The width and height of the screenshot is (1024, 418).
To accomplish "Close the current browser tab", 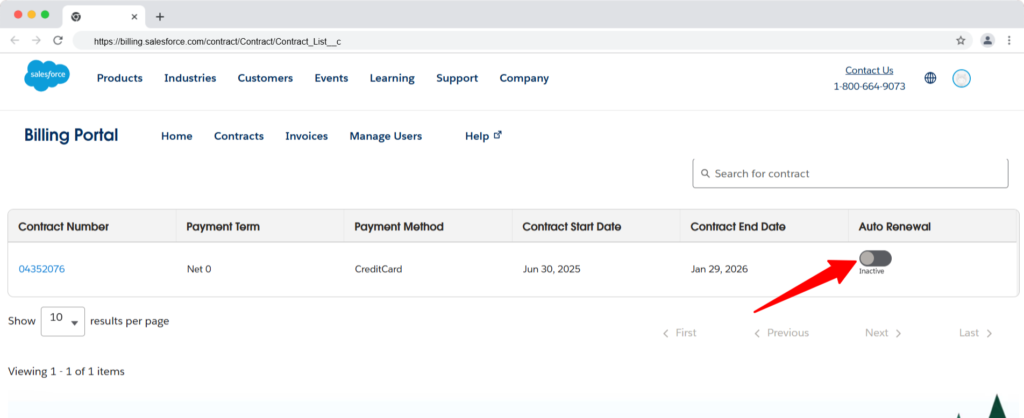I will click(135, 17).
